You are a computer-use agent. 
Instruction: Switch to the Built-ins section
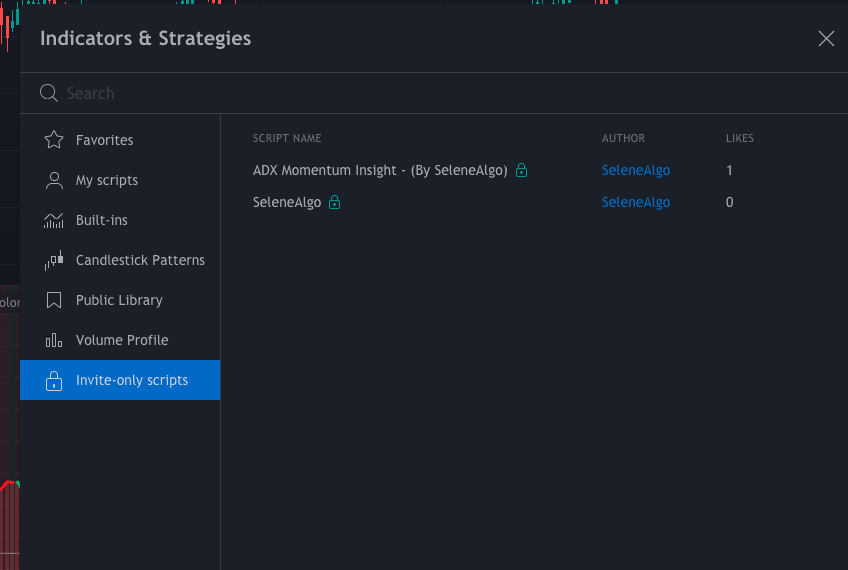(x=101, y=220)
